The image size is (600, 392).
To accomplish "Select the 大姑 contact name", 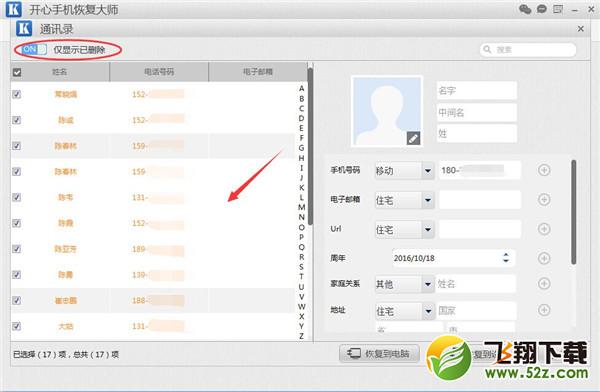I will (65, 326).
